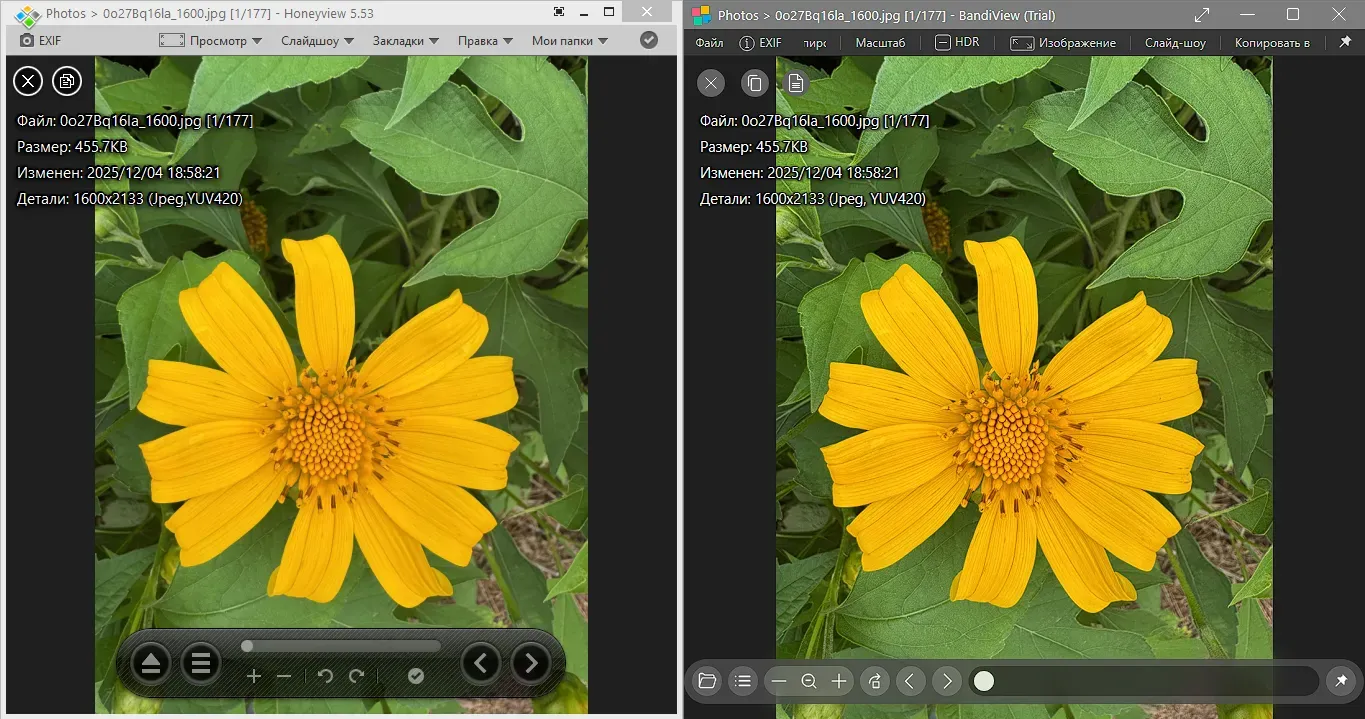Open the Файл menu in BandiView
The image size is (1365, 719).
coord(709,42)
